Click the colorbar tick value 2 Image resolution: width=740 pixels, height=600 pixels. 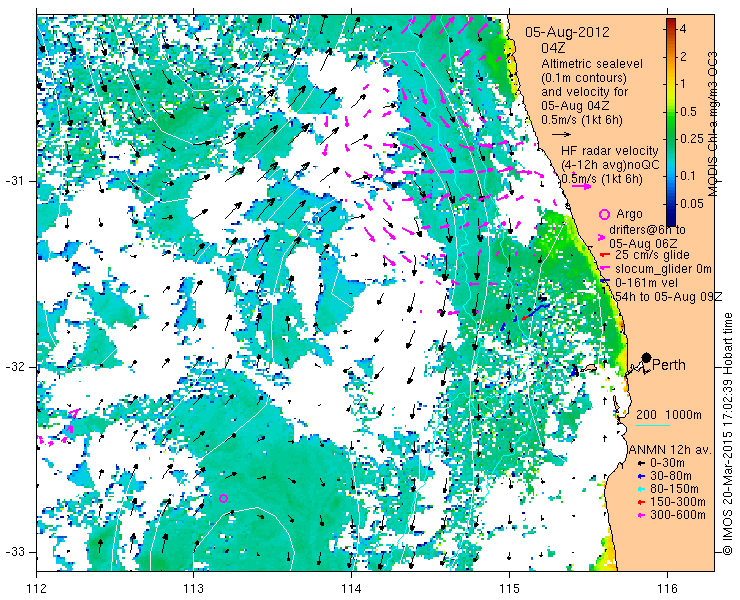pyautogui.click(x=683, y=57)
